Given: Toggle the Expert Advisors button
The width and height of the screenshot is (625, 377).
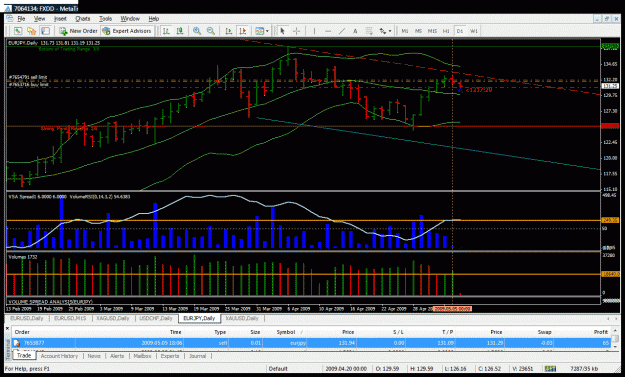Looking at the screenshot, I should pos(127,31).
